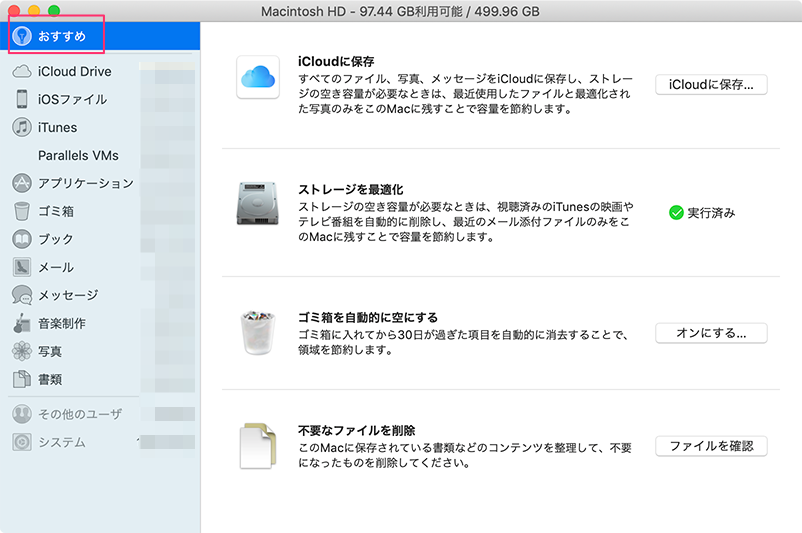Click the 音楽制作 guitar icon
Image resolution: width=802 pixels, height=533 pixels.
(21, 323)
